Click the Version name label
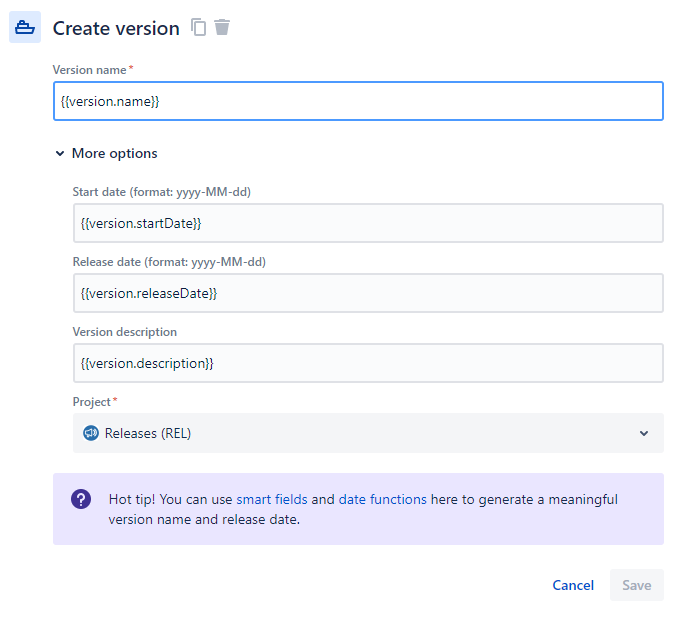This screenshot has width=684, height=617. pyautogui.click(x=90, y=70)
